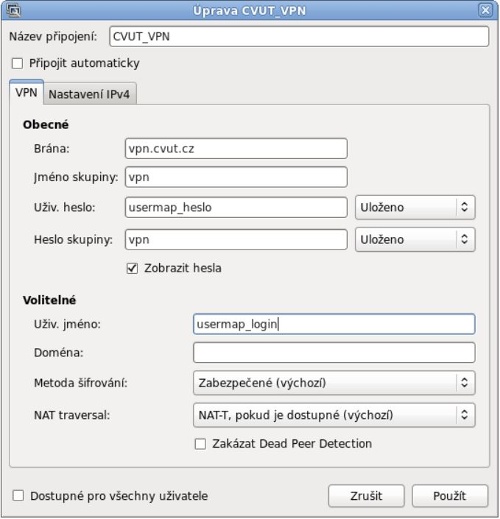Focus the Uživ. heslo field

coord(236,207)
